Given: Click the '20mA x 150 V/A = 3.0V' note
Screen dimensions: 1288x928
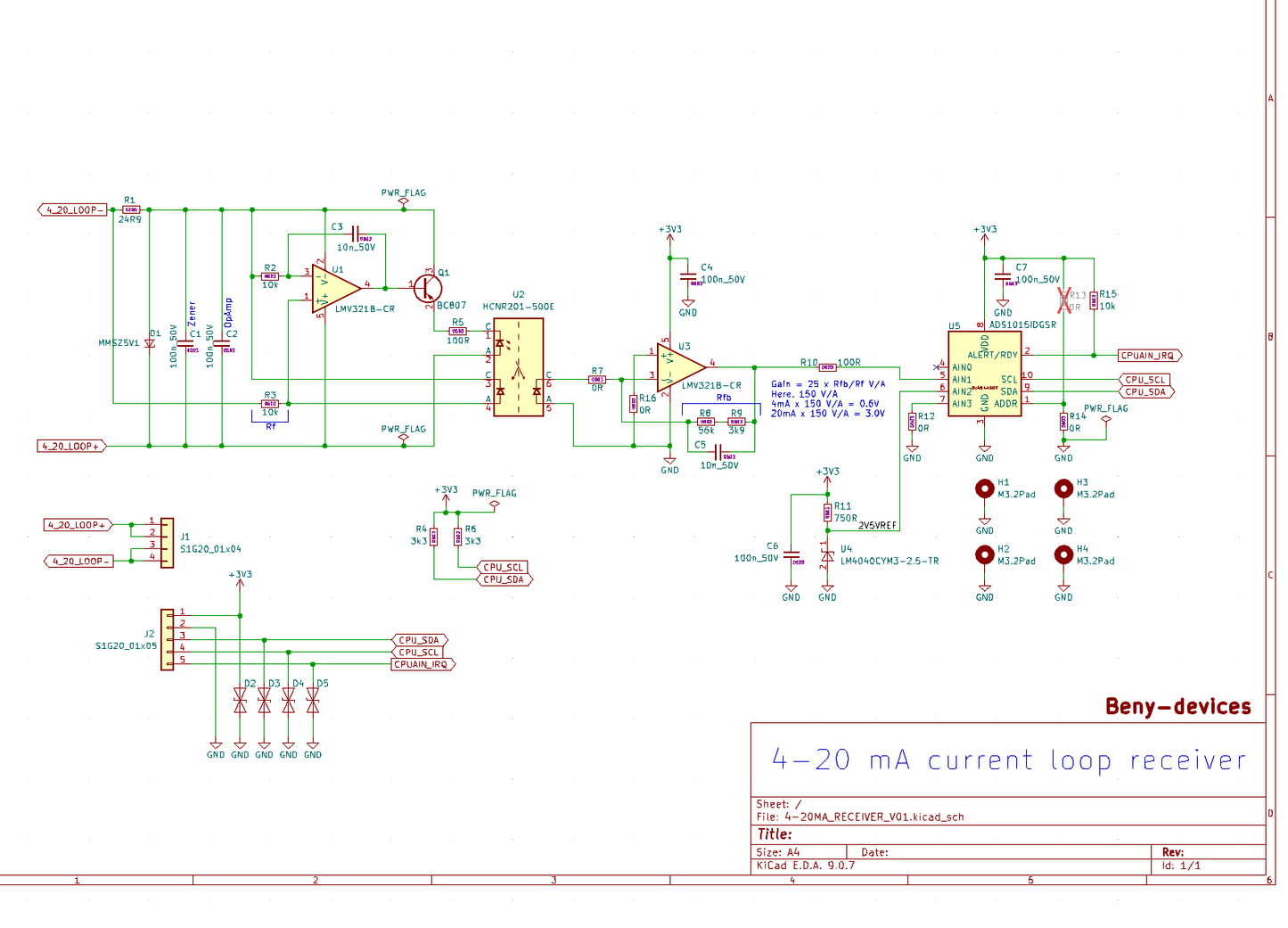Looking at the screenshot, I should pyautogui.click(x=828, y=414).
